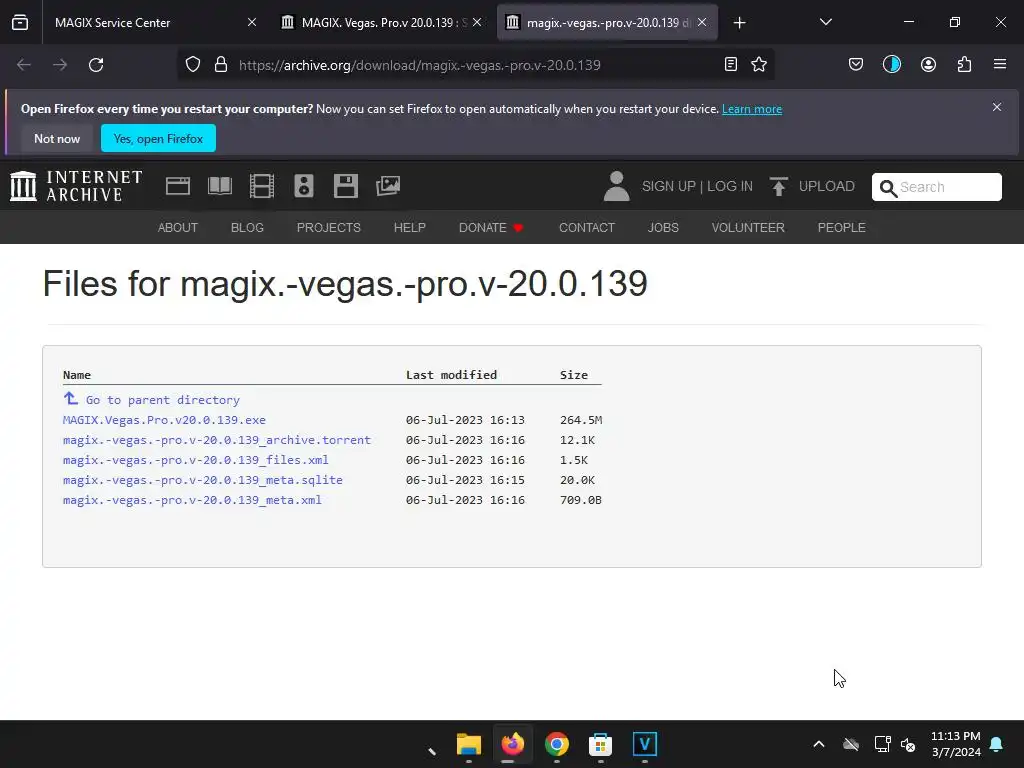Close the MAGIX Service Center tab

[x=251, y=22]
